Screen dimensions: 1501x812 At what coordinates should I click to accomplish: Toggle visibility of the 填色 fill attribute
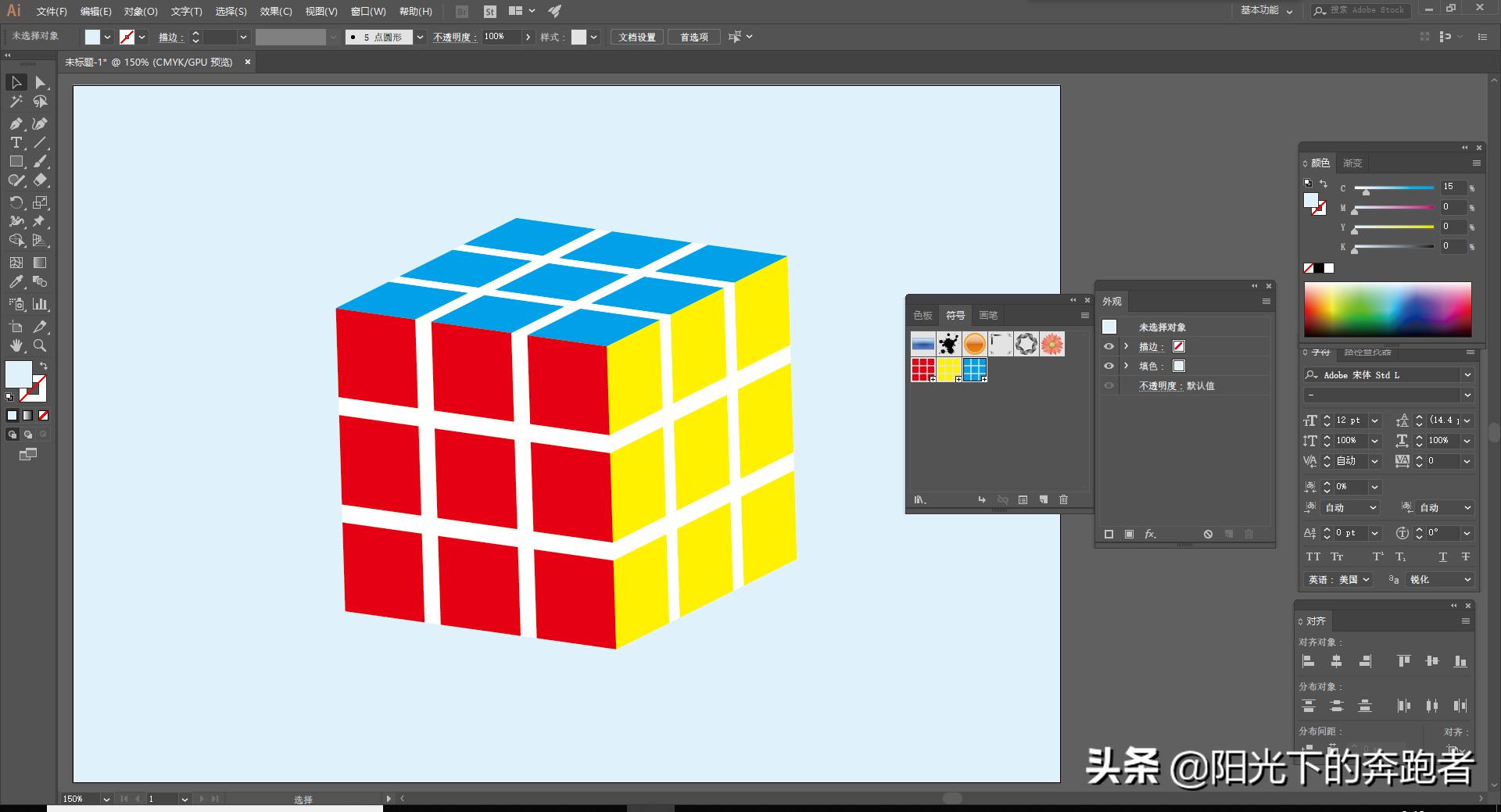click(1109, 366)
